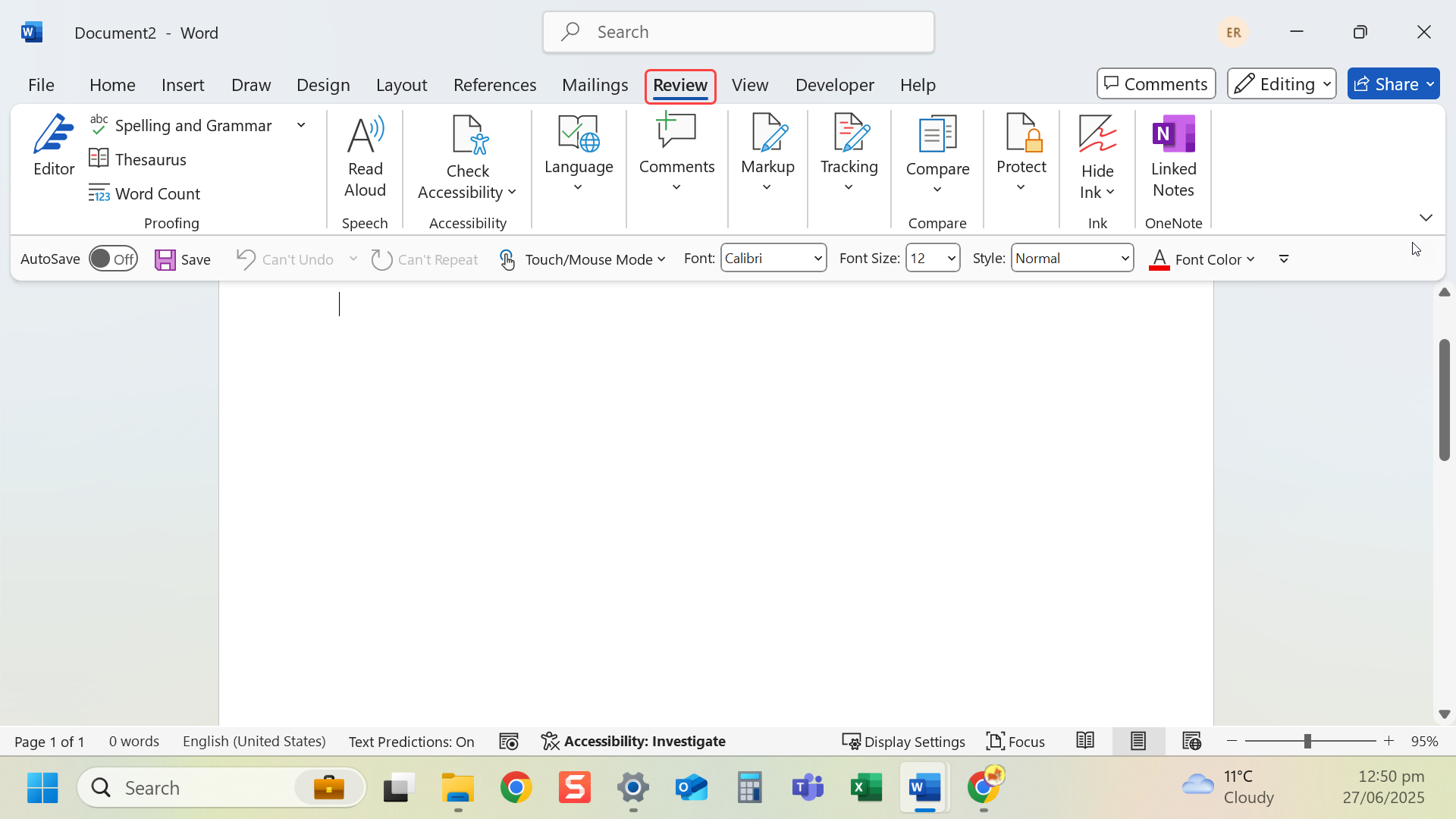The image size is (1456, 819).
Task: Open the Protect options
Action: 1021,154
